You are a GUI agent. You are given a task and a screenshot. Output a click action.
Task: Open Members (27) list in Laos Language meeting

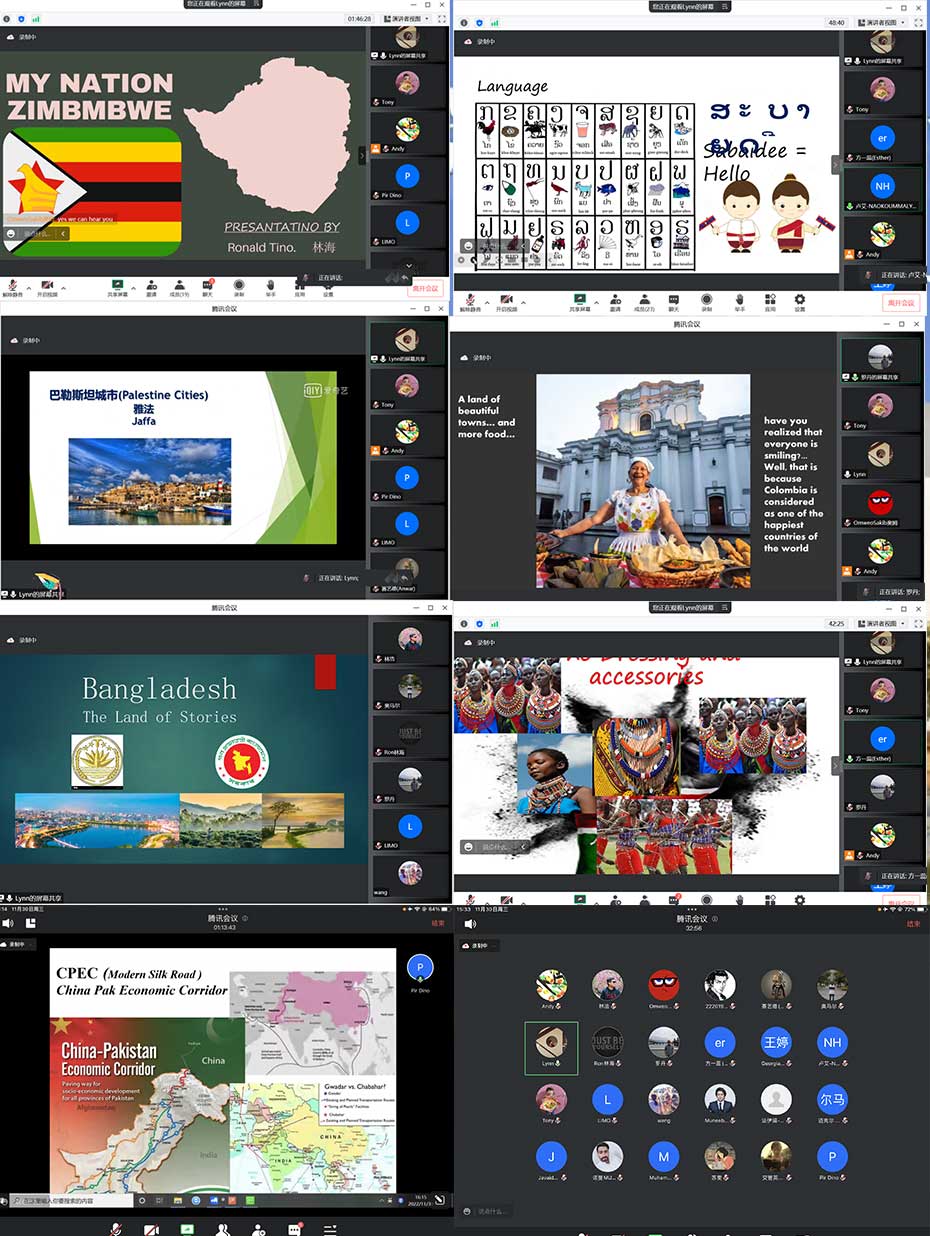[x=645, y=299]
